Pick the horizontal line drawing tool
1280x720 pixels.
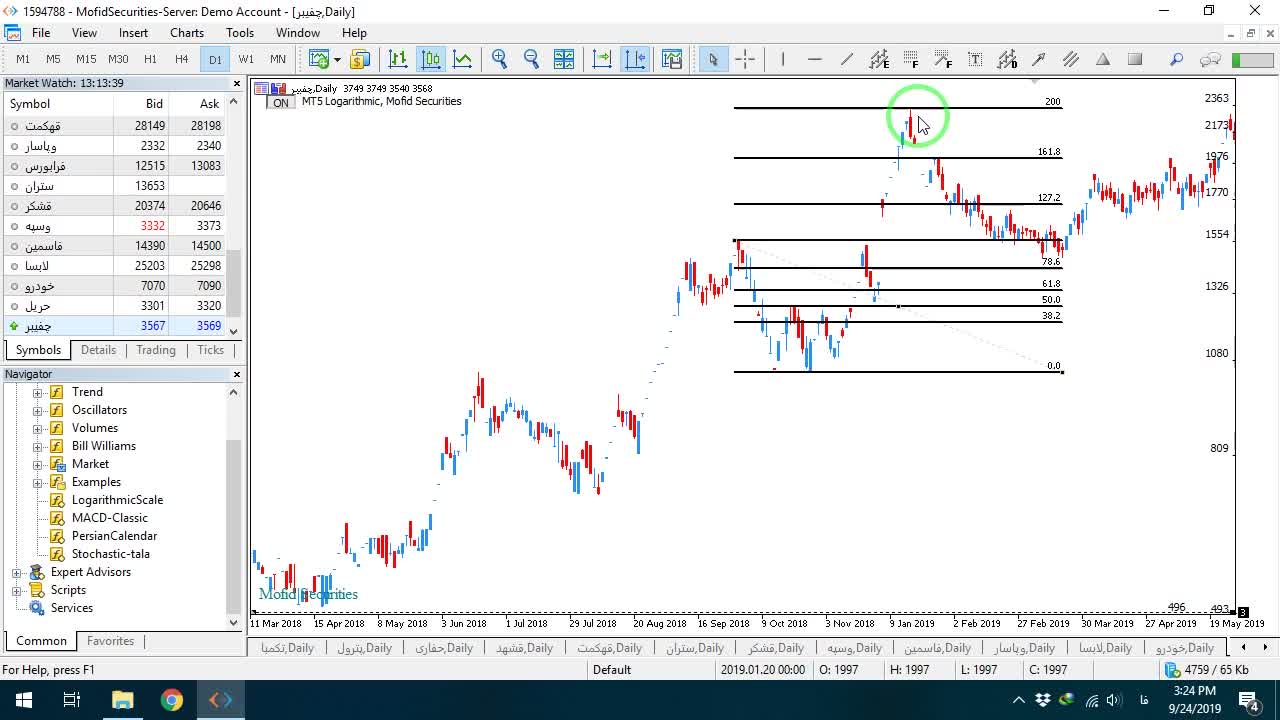(815, 59)
